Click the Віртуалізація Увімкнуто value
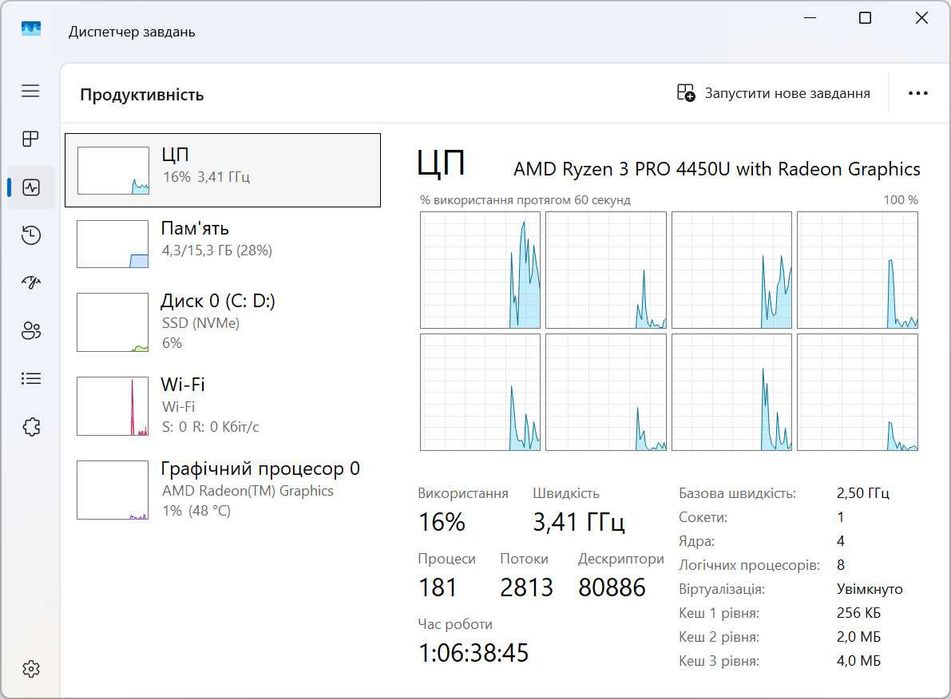This screenshot has height=699, width=951. click(x=870, y=589)
